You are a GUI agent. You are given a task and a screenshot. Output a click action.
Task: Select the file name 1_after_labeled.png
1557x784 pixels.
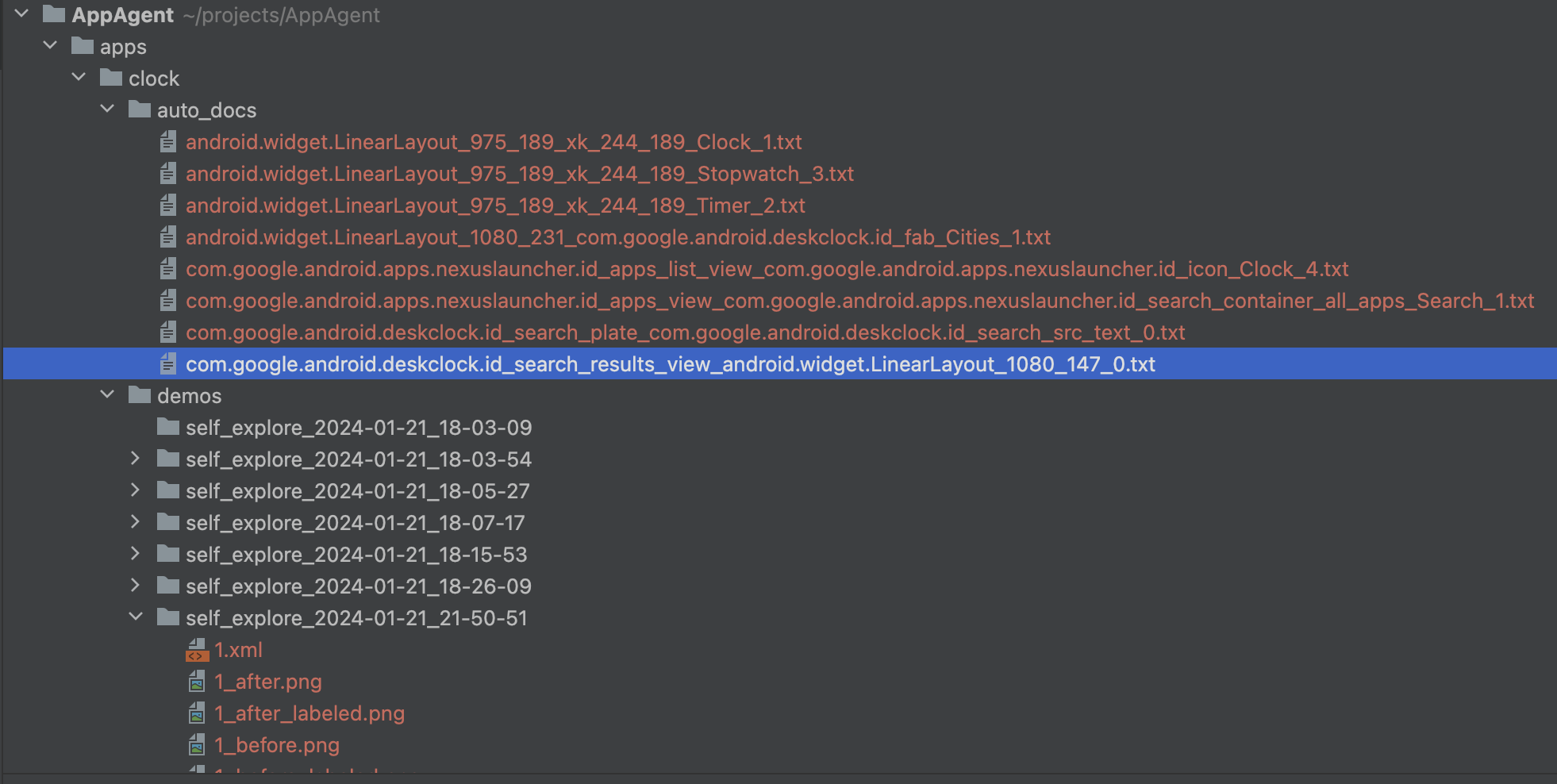(x=309, y=713)
